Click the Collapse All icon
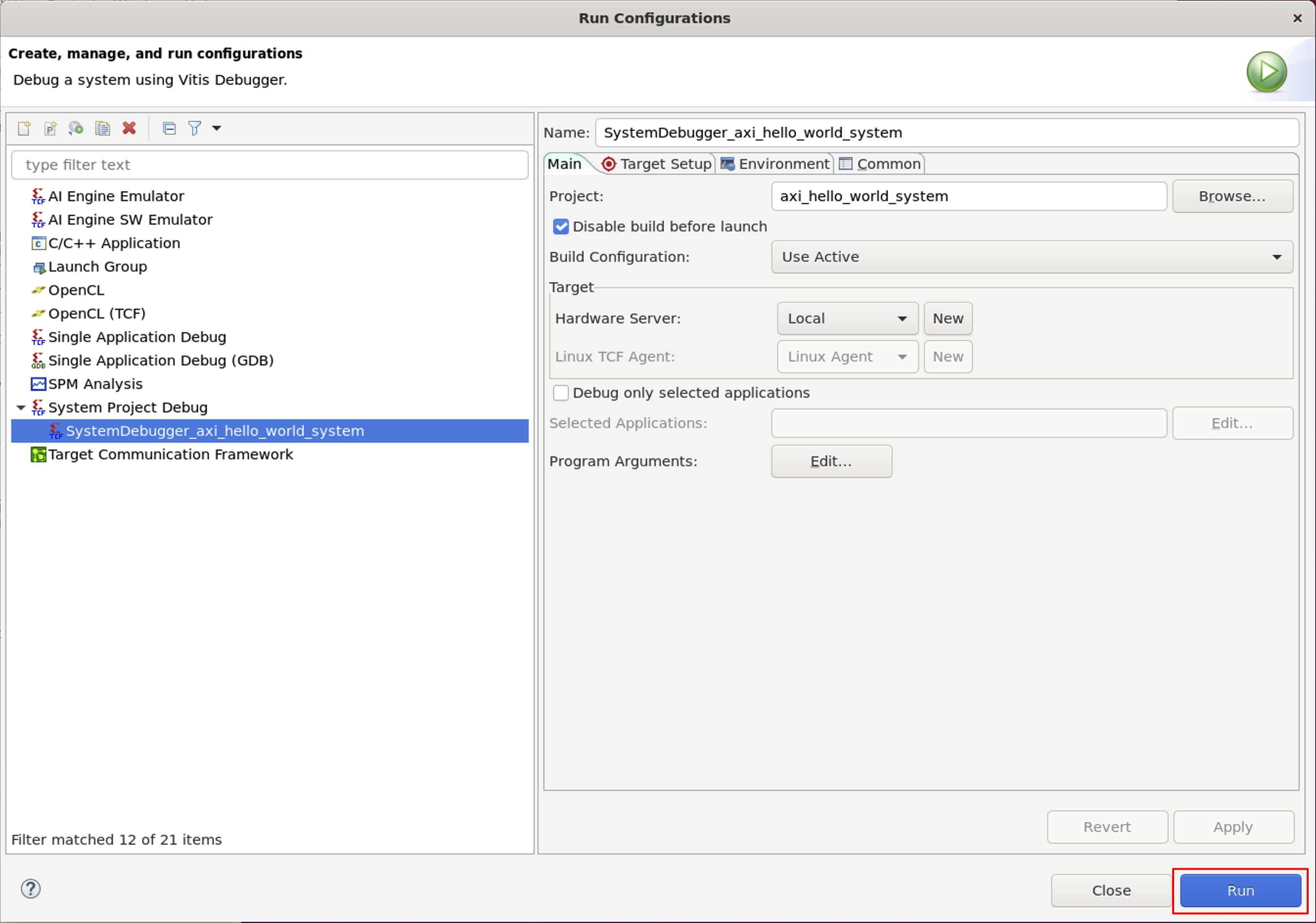1316x923 pixels. (x=169, y=128)
